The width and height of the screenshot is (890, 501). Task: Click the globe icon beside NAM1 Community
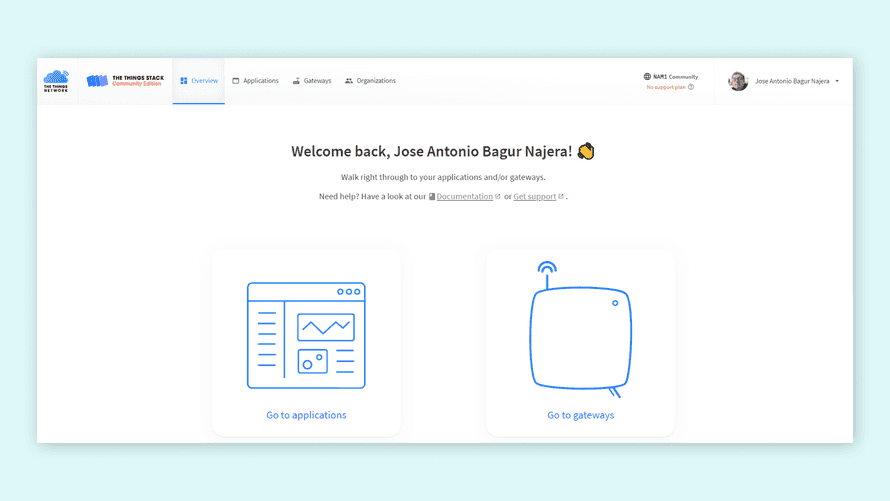tap(647, 76)
